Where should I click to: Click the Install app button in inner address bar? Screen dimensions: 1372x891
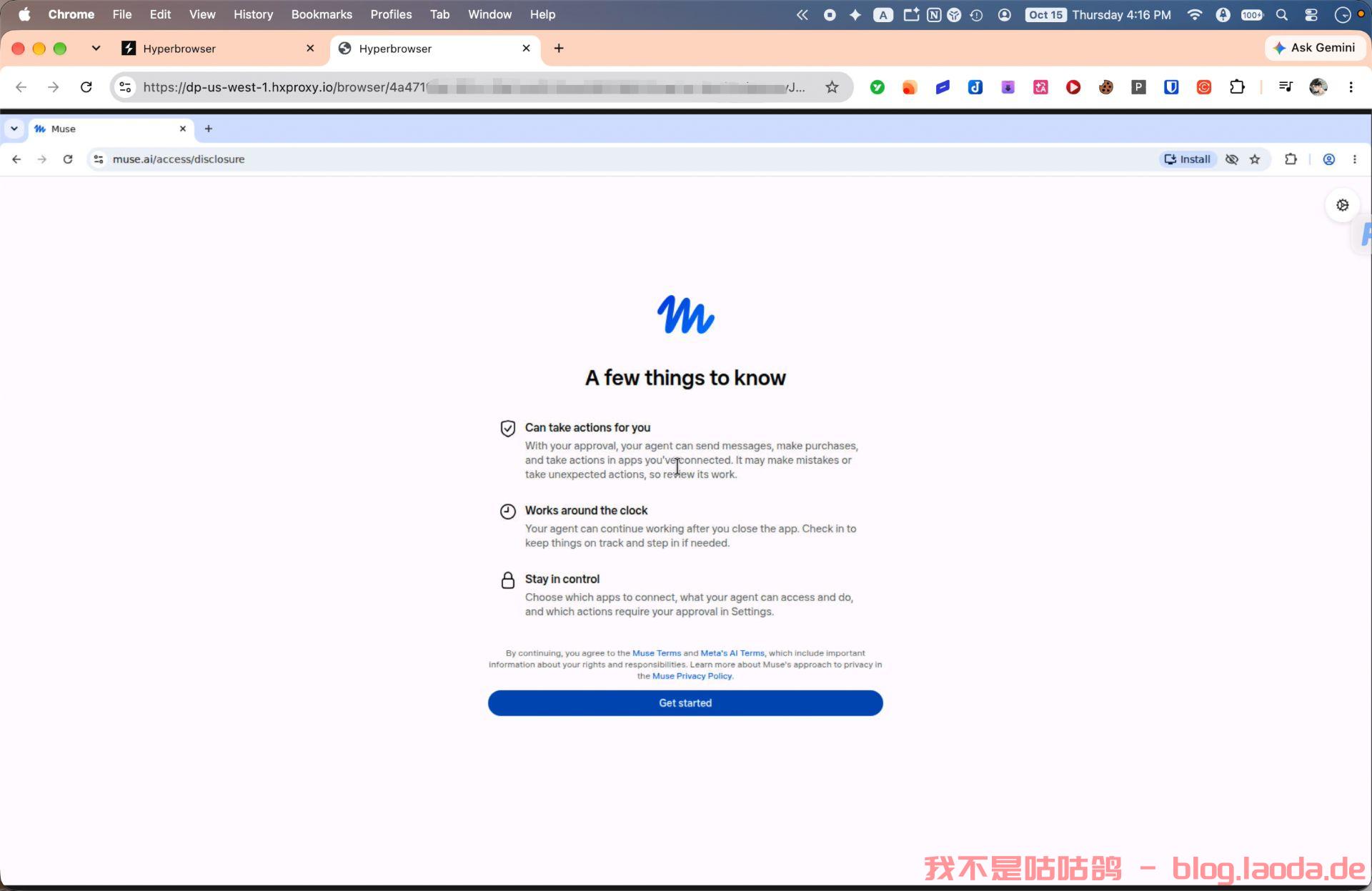(x=1188, y=159)
